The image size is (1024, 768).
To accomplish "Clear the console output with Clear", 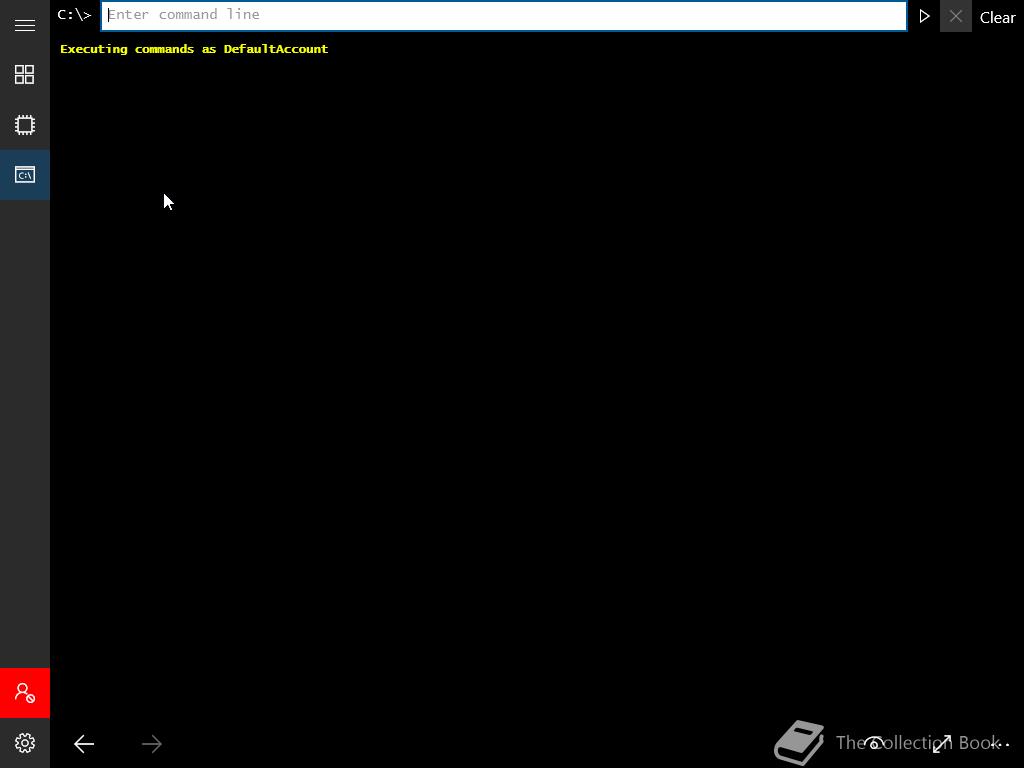I will coord(997,18).
